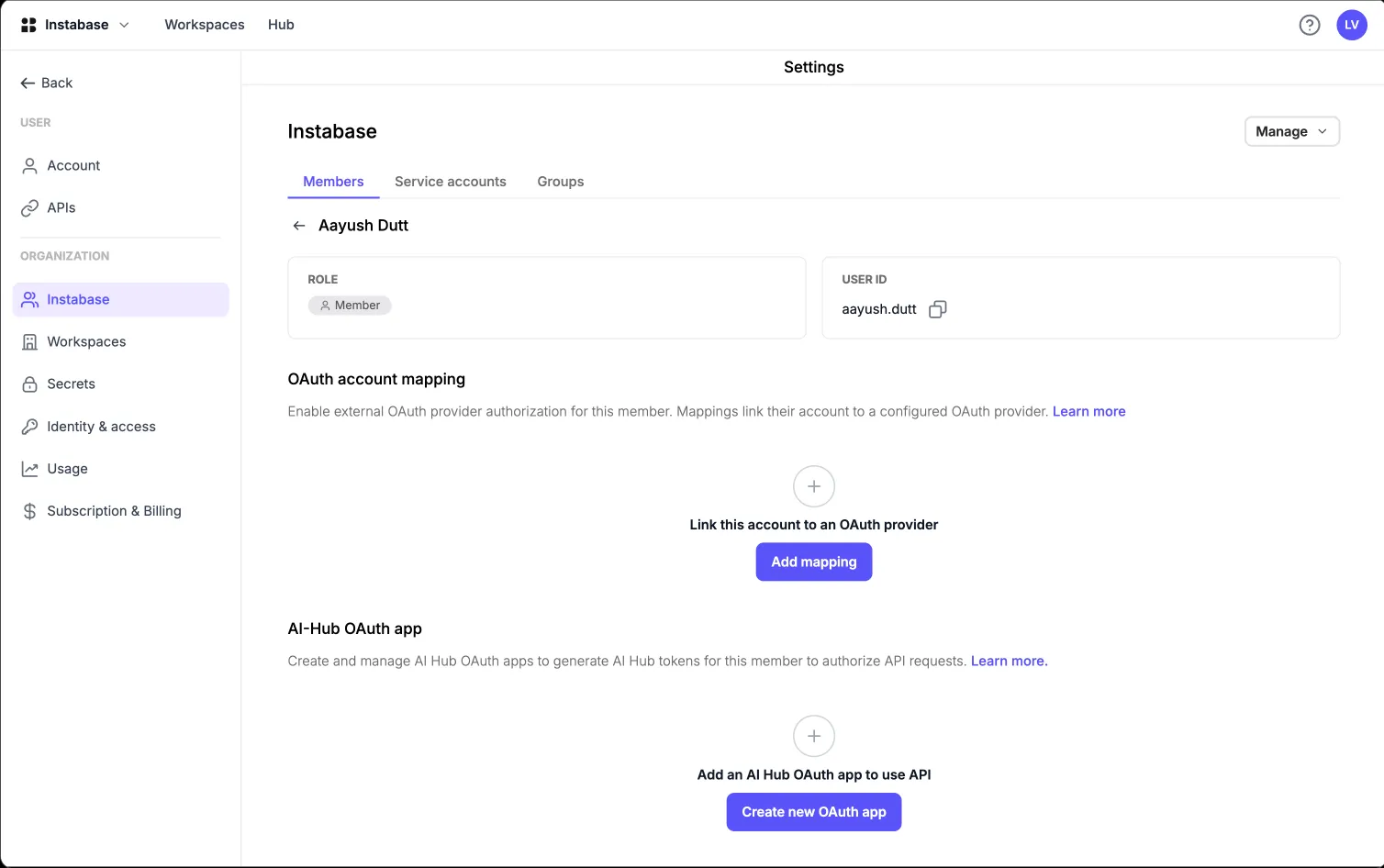Click the Secrets lock icon in sidebar

tap(30, 384)
